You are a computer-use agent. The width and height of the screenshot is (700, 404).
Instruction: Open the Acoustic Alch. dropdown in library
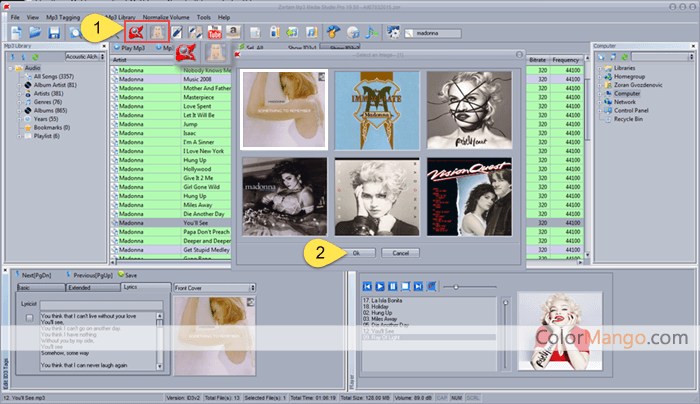85,57
